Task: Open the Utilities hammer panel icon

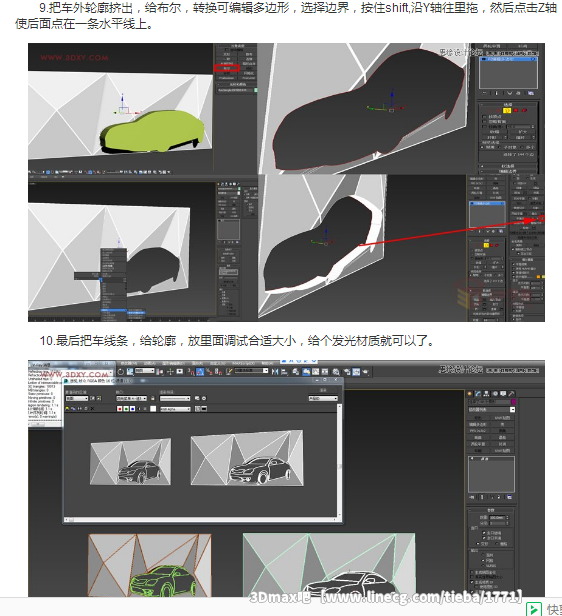Action: (511, 394)
